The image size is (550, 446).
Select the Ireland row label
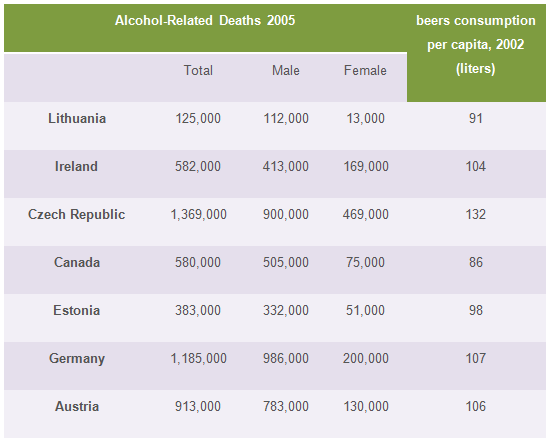76,166
